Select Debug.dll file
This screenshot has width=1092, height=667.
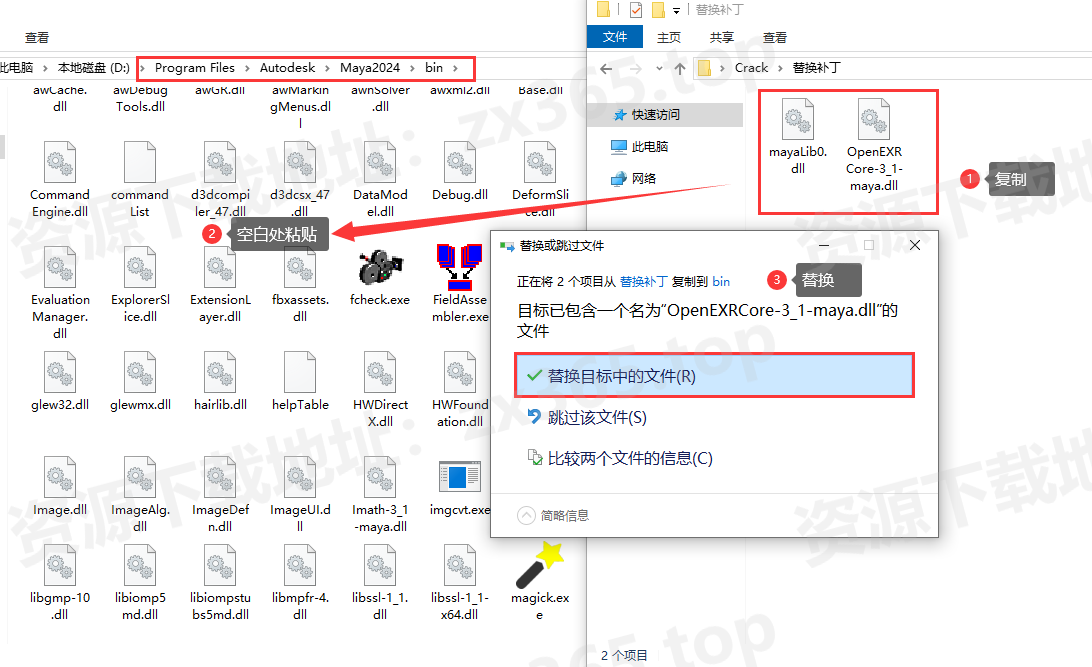tap(460, 171)
